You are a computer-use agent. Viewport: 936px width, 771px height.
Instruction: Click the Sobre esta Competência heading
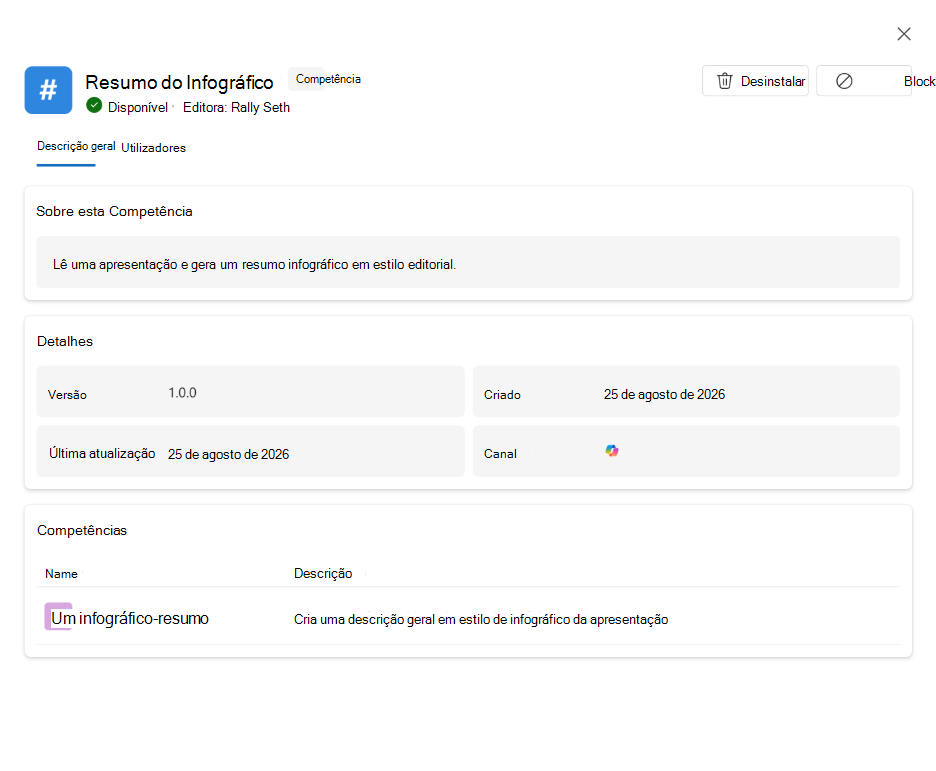(x=114, y=211)
